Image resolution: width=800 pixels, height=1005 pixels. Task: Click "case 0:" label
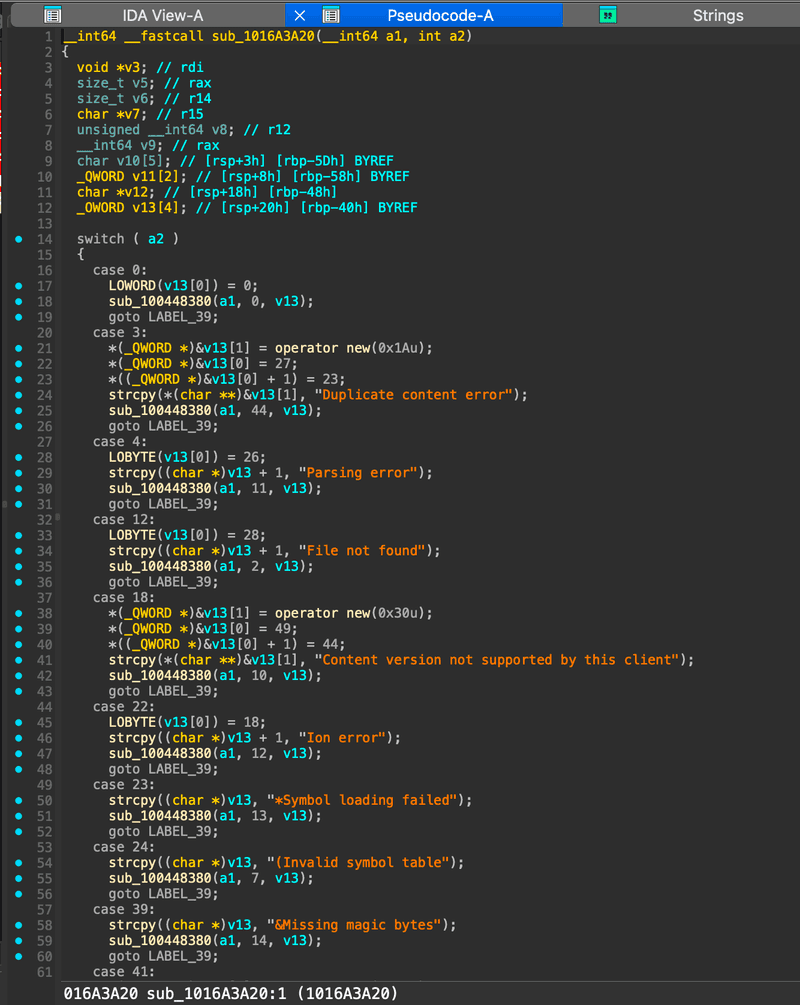pyautogui.click(x=120, y=270)
